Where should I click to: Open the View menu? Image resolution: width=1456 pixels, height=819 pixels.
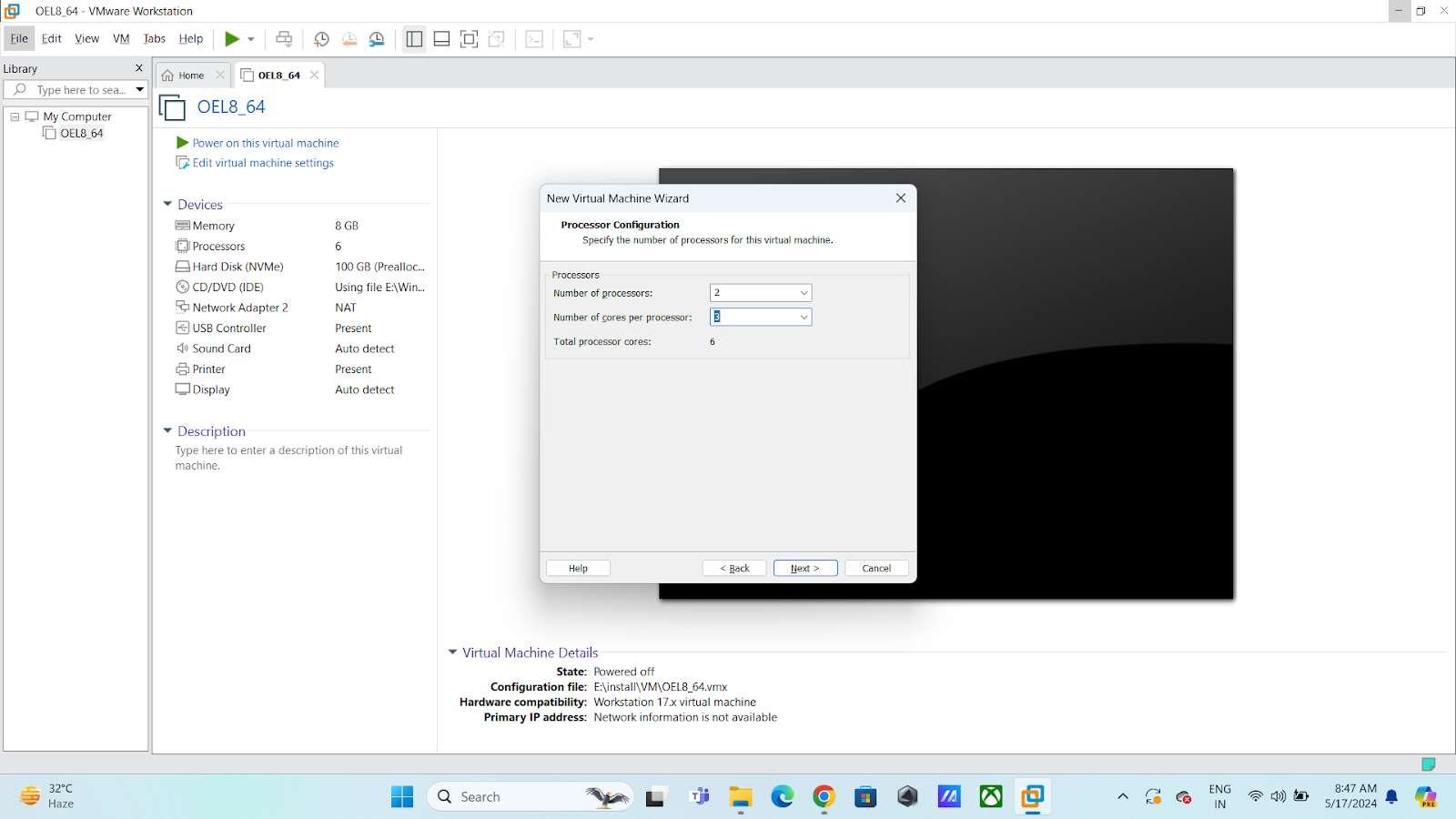click(87, 38)
